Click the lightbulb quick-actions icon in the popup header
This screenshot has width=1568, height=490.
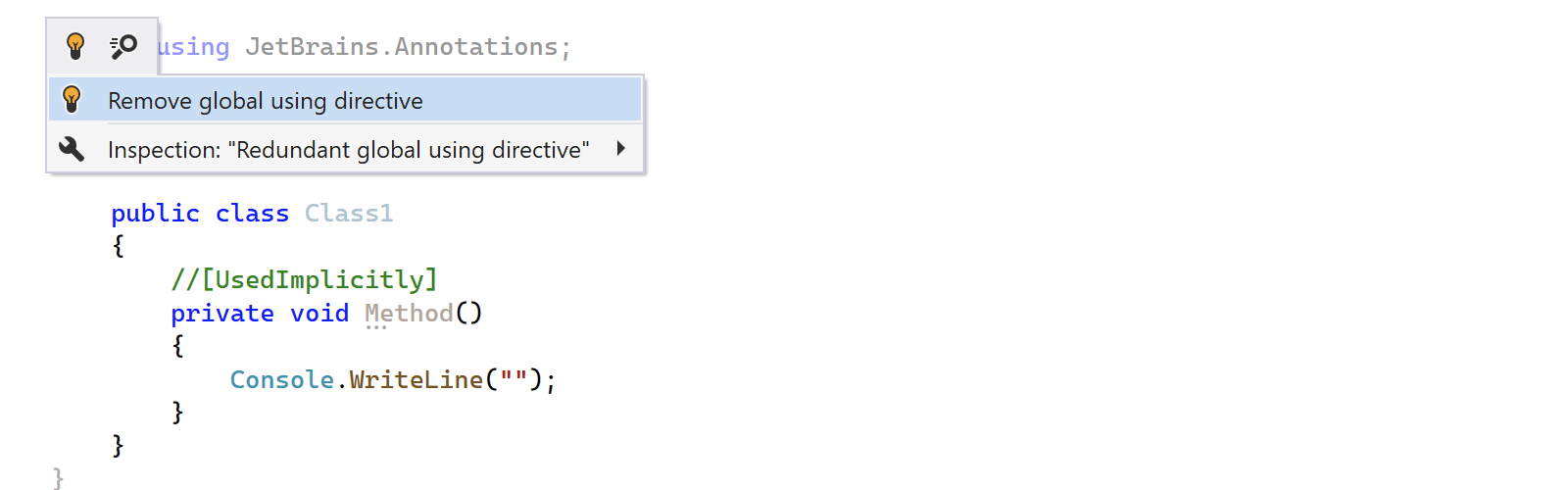tap(75, 46)
